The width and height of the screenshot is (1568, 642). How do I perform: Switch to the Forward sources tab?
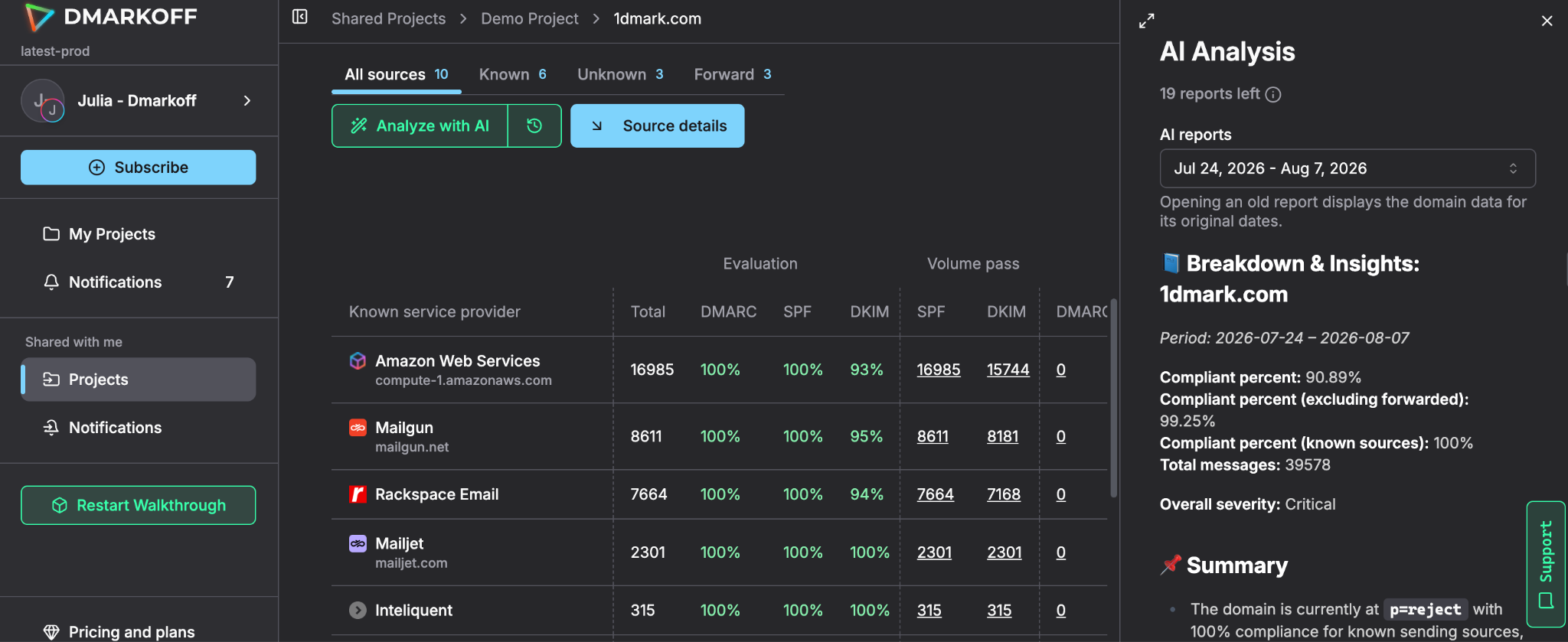tap(733, 74)
